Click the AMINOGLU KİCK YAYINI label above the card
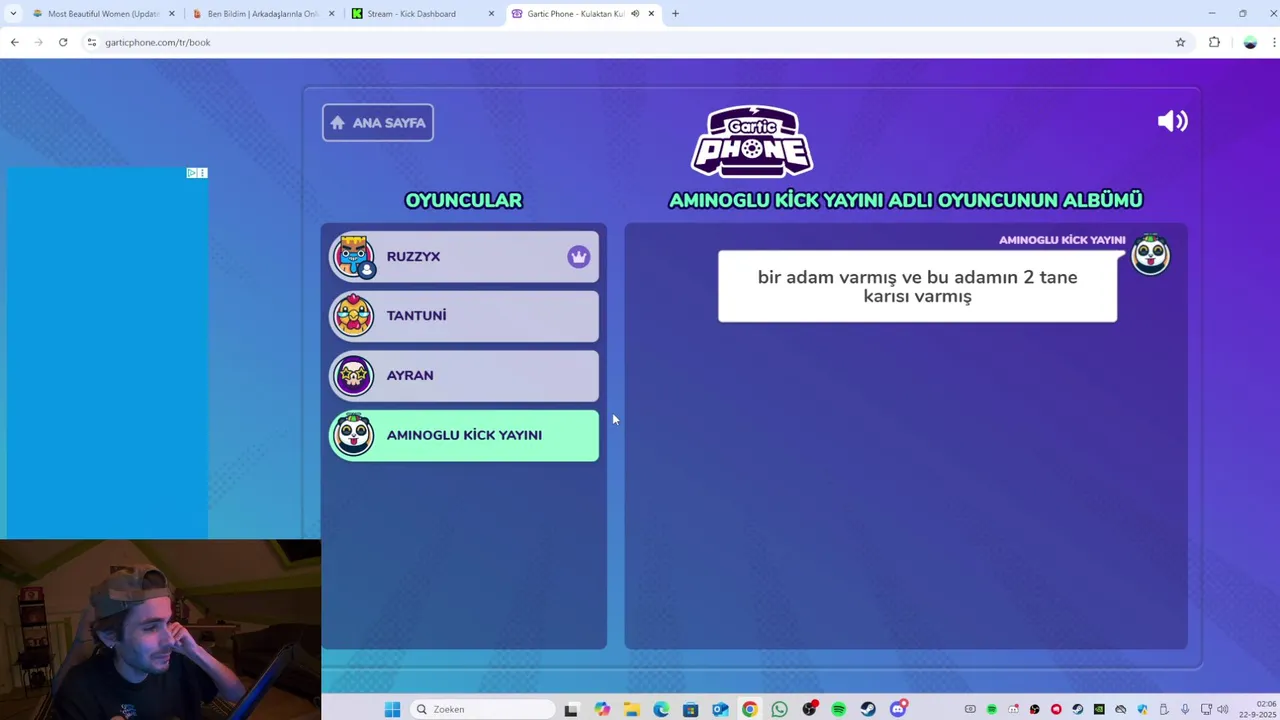The image size is (1280, 720). tap(1062, 240)
